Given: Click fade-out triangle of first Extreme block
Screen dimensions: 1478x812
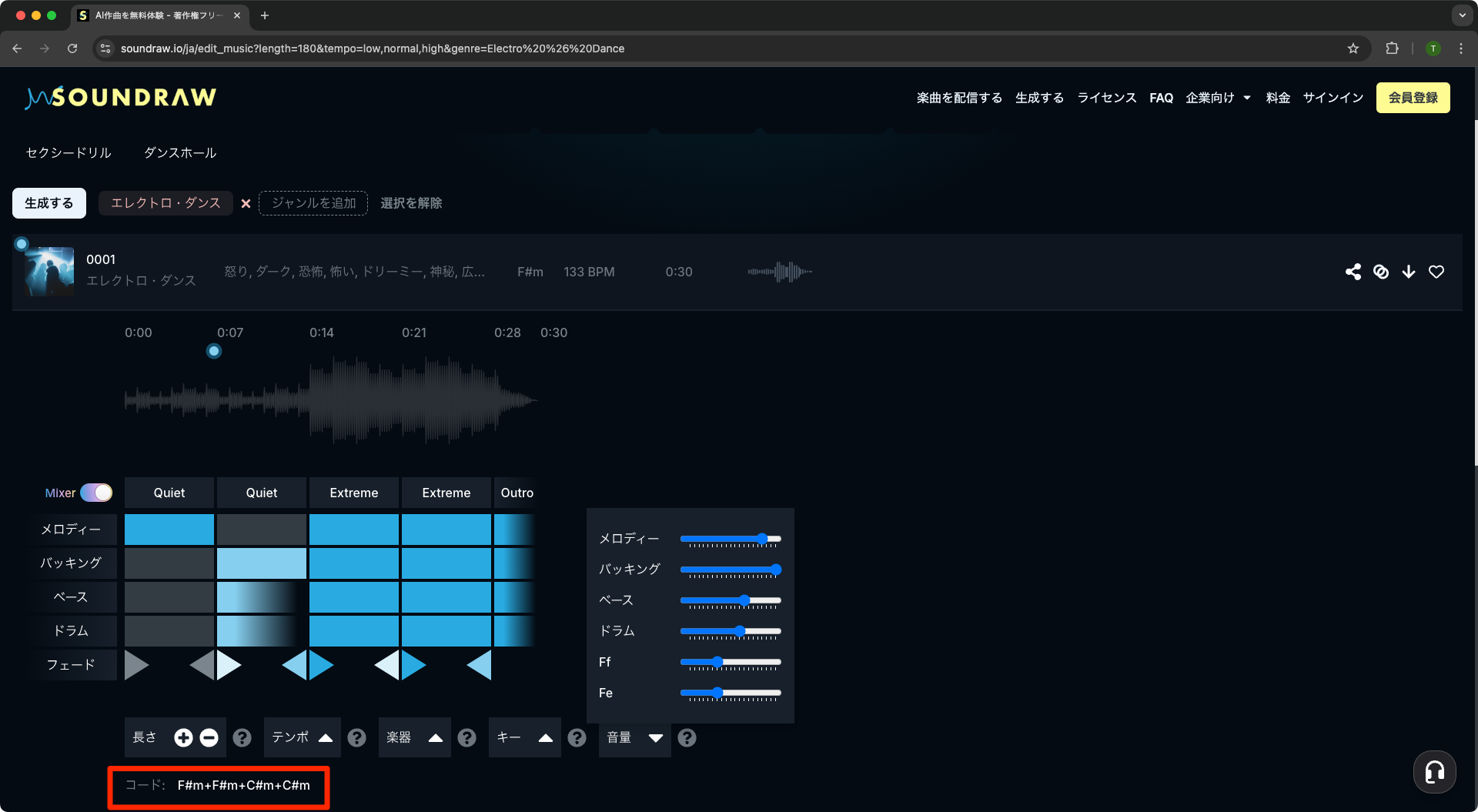Looking at the screenshot, I should click(387, 665).
